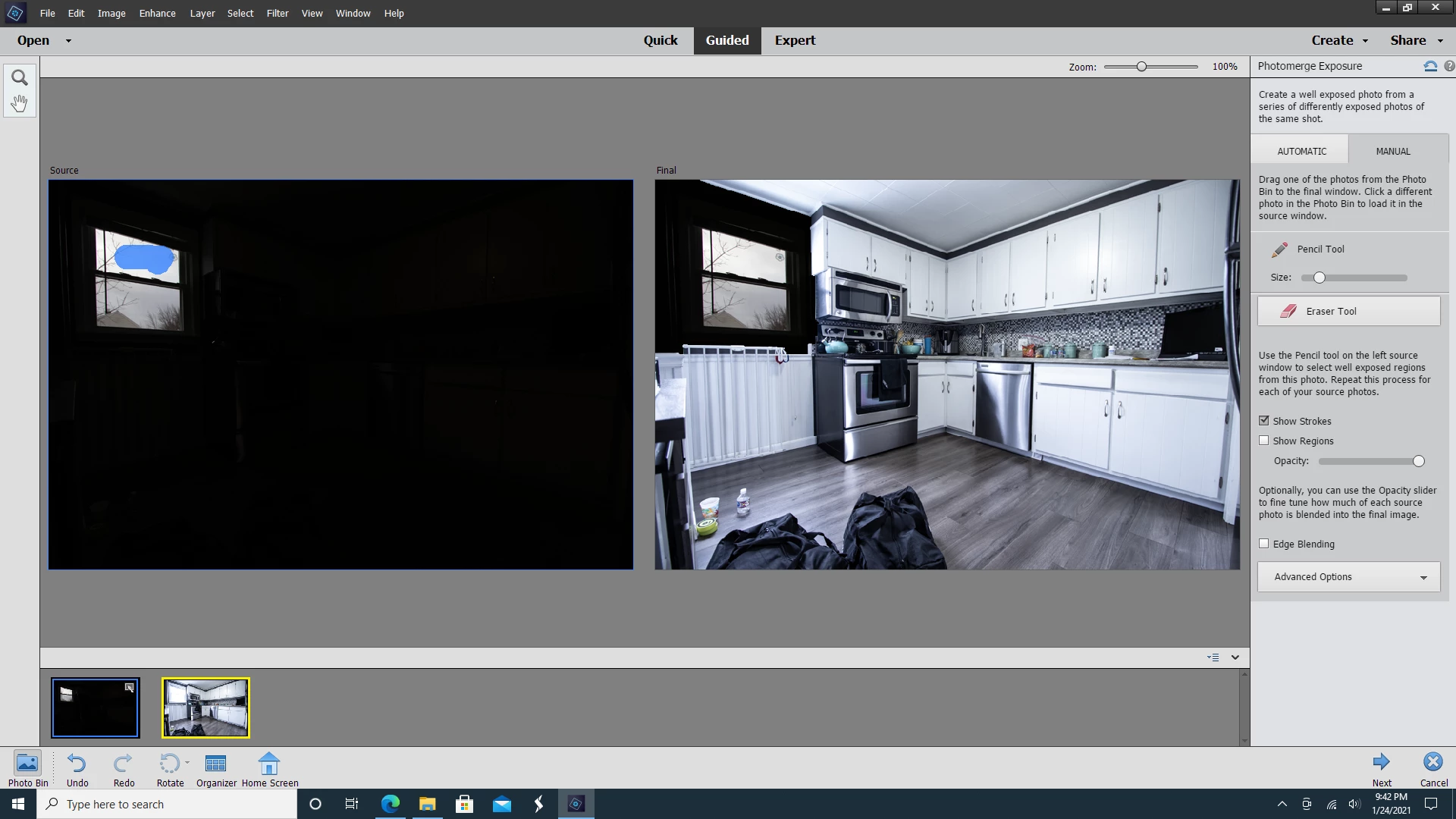The image size is (1456, 819).
Task: Reset panel with the refresh icon
Action: [1430, 66]
